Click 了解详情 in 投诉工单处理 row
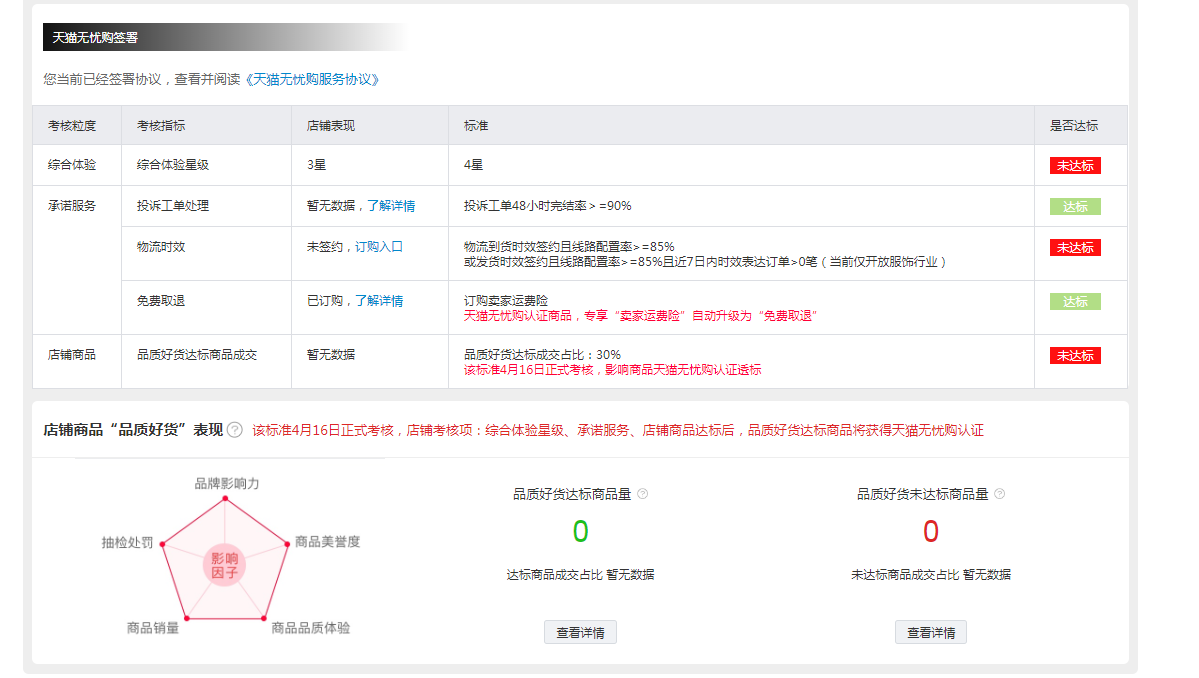The width and height of the screenshot is (1199, 678). click(x=391, y=206)
